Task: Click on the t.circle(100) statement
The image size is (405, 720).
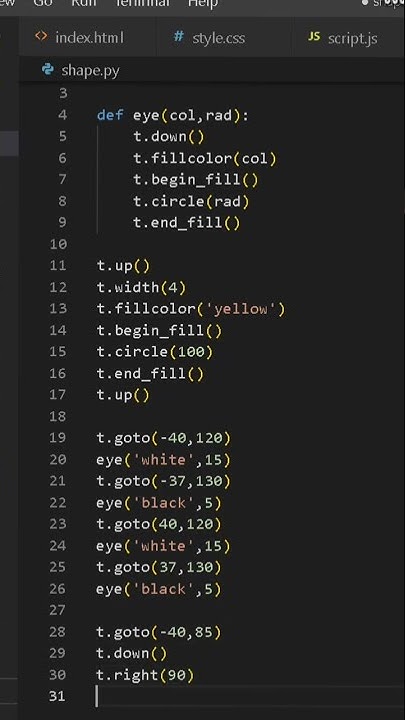Action: (155, 352)
